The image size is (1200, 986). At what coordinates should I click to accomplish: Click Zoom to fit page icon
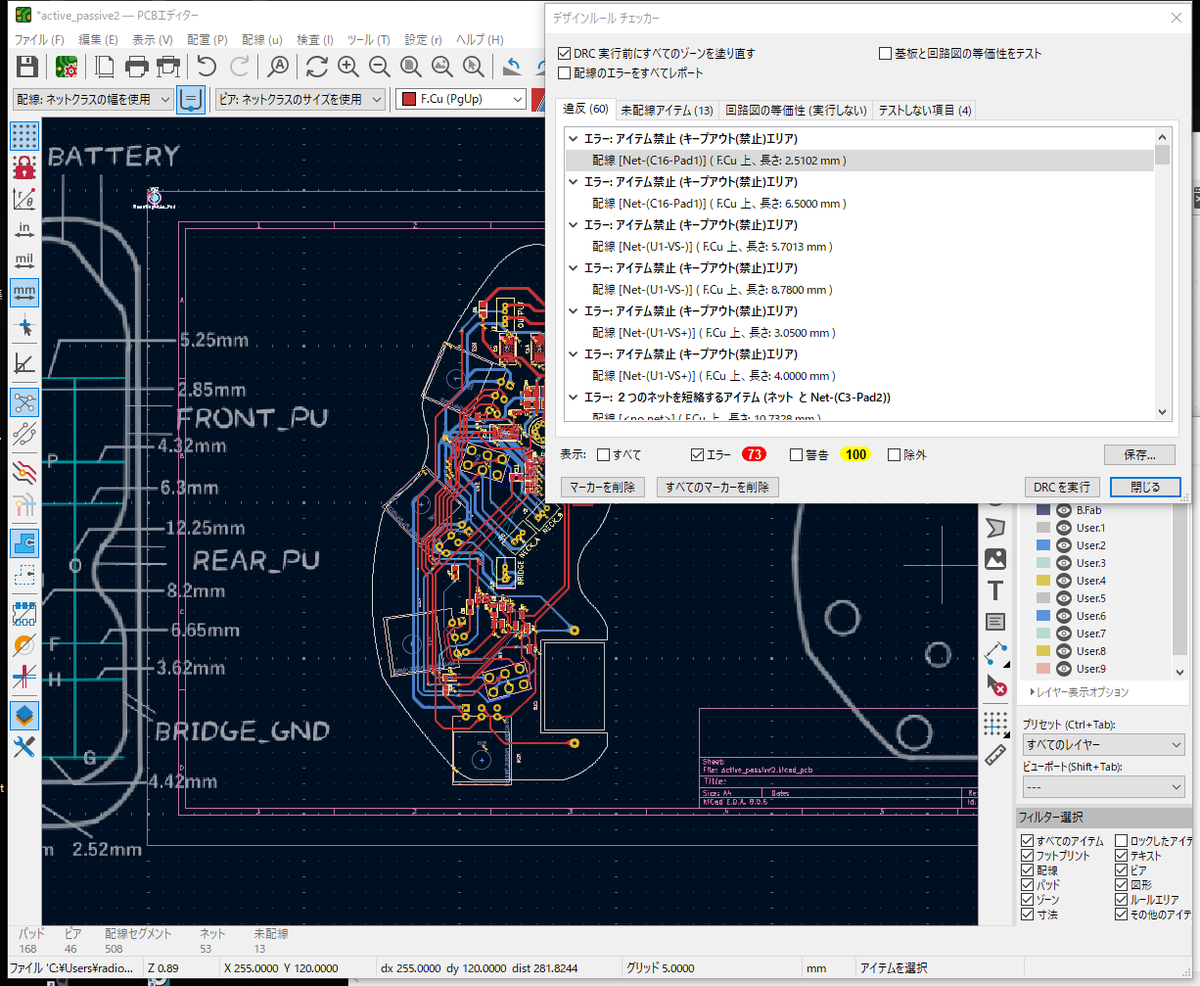[411, 67]
